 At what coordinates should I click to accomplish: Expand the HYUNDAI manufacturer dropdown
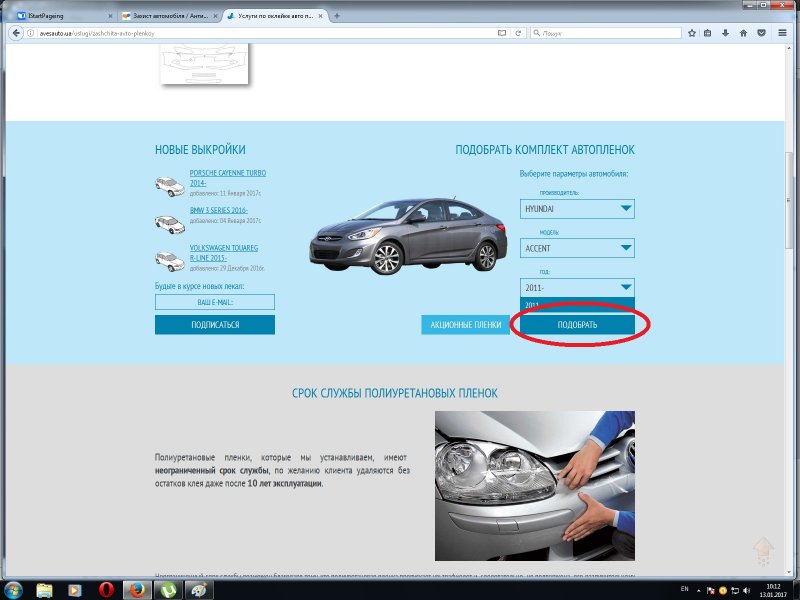pos(578,209)
